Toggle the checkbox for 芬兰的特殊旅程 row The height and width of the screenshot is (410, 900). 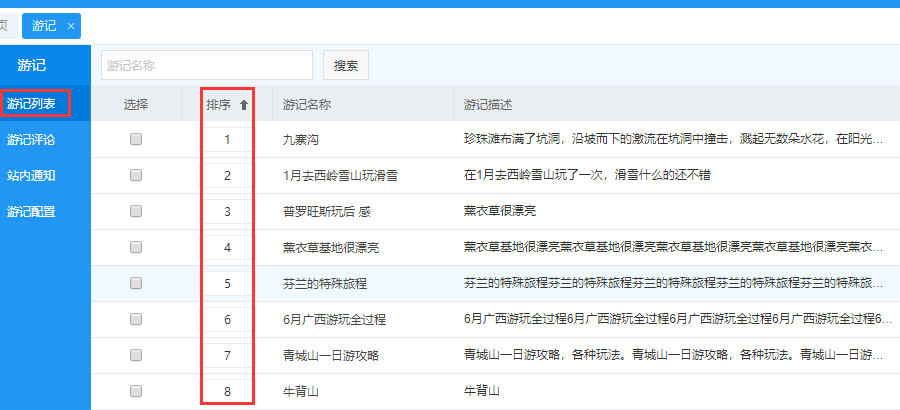pyautogui.click(x=136, y=284)
